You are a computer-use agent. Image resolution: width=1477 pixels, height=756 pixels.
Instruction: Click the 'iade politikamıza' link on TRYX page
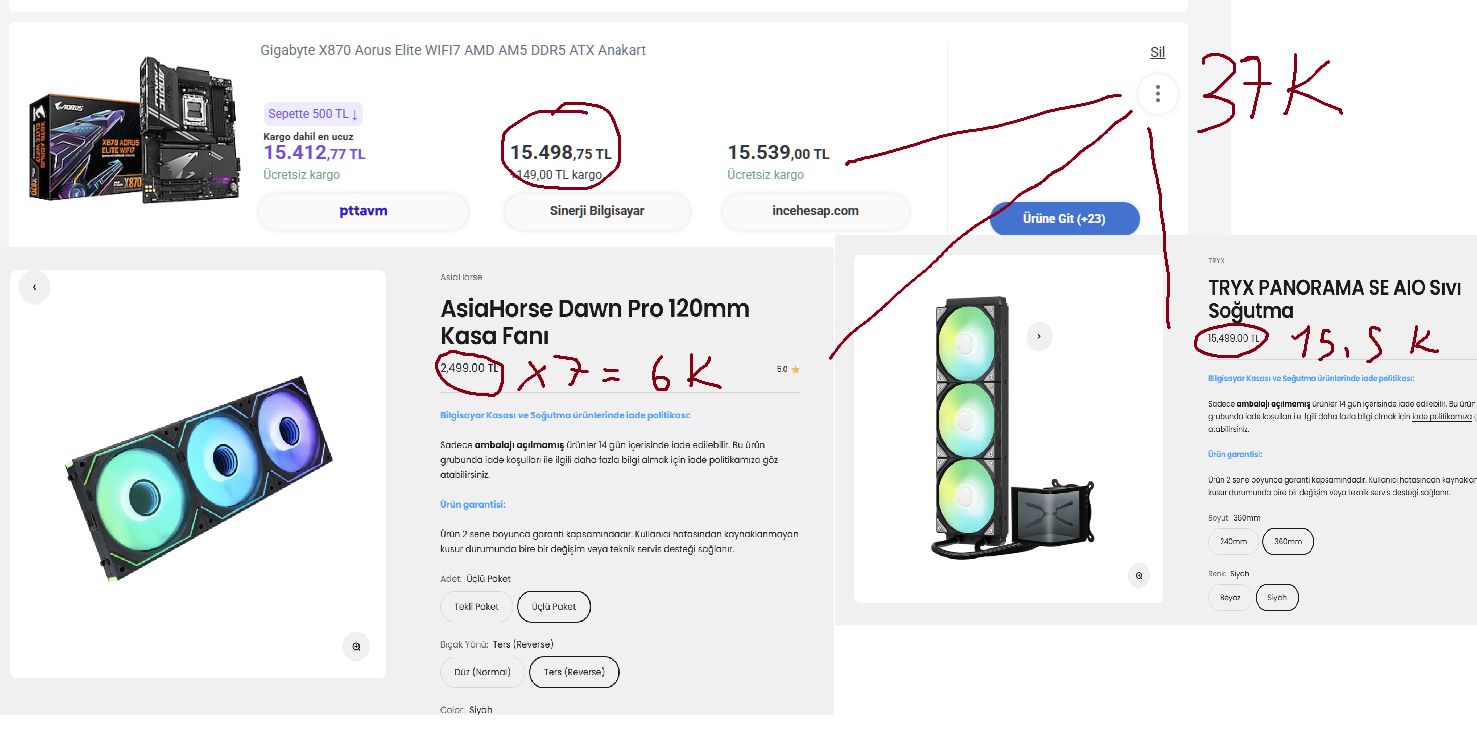1443,415
